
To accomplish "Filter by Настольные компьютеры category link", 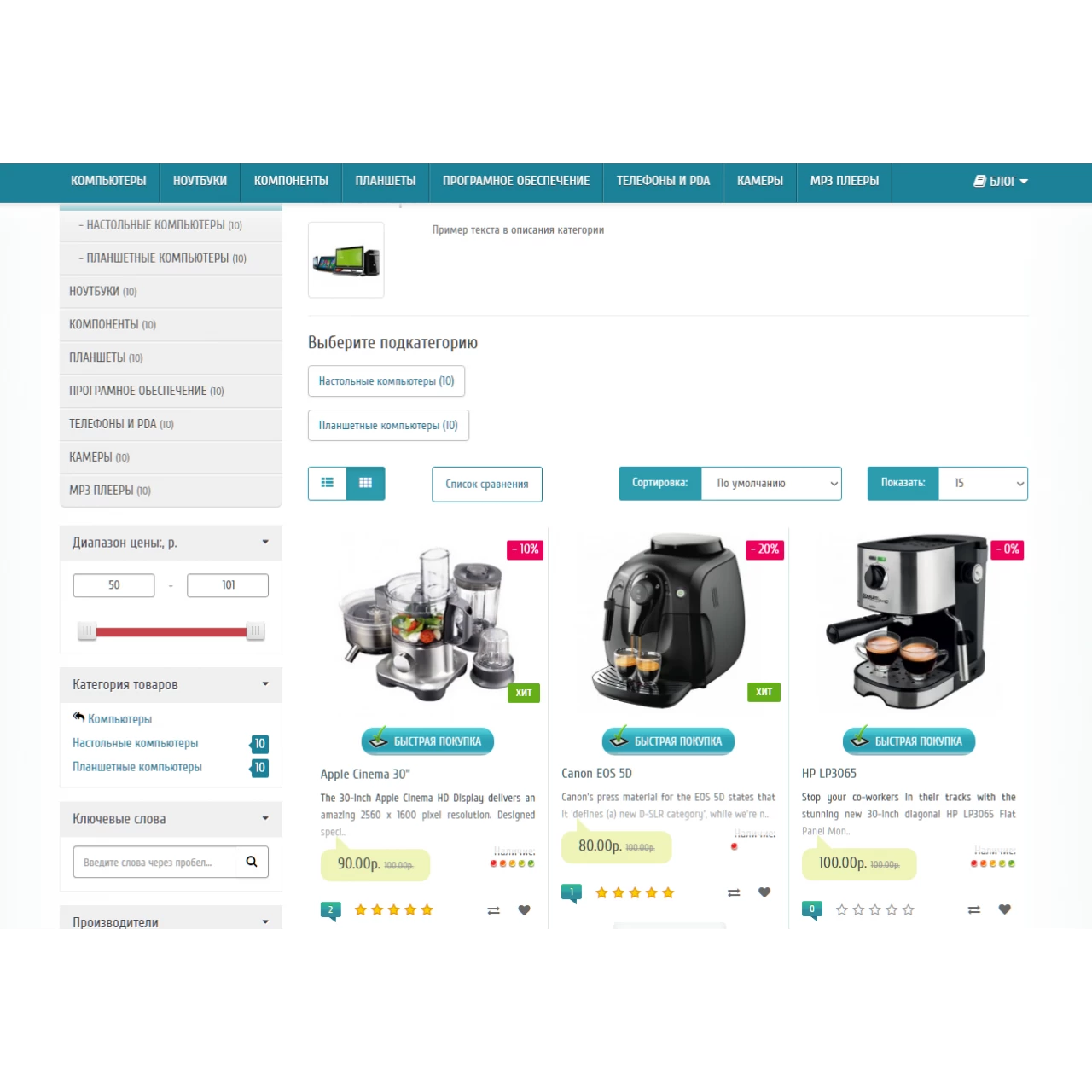I will 135,743.
